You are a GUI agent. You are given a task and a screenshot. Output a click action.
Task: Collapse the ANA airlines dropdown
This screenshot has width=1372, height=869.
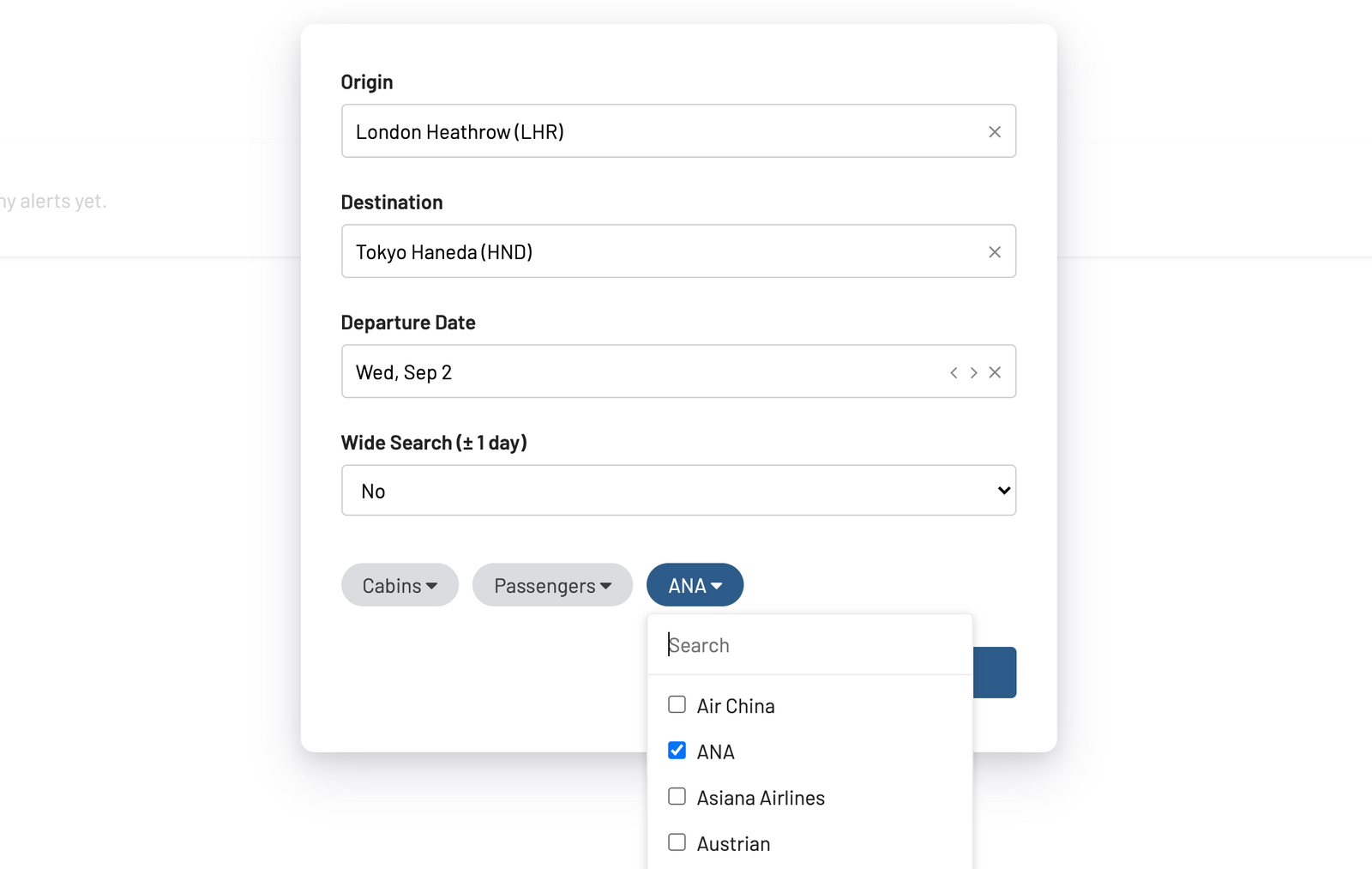click(695, 585)
